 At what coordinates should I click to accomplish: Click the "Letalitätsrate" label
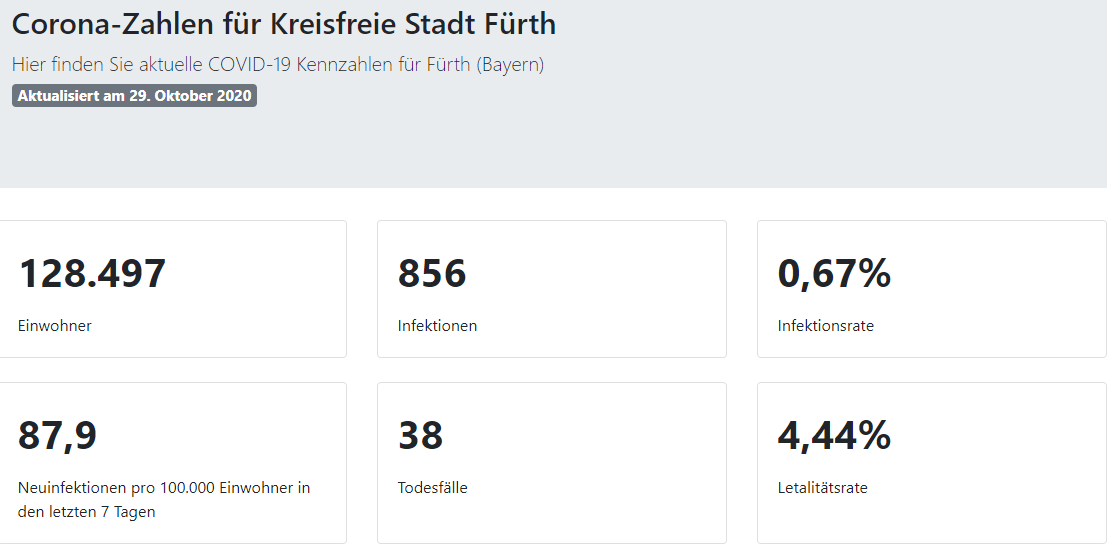coord(822,488)
